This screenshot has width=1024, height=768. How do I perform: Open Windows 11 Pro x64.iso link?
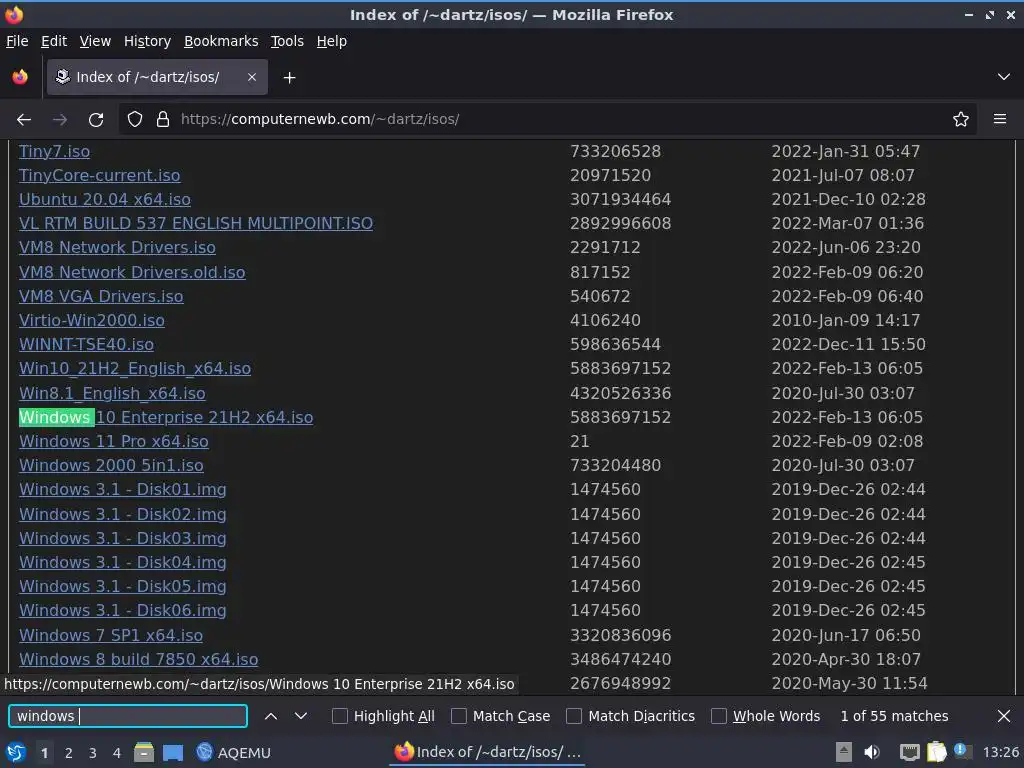click(x=114, y=442)
